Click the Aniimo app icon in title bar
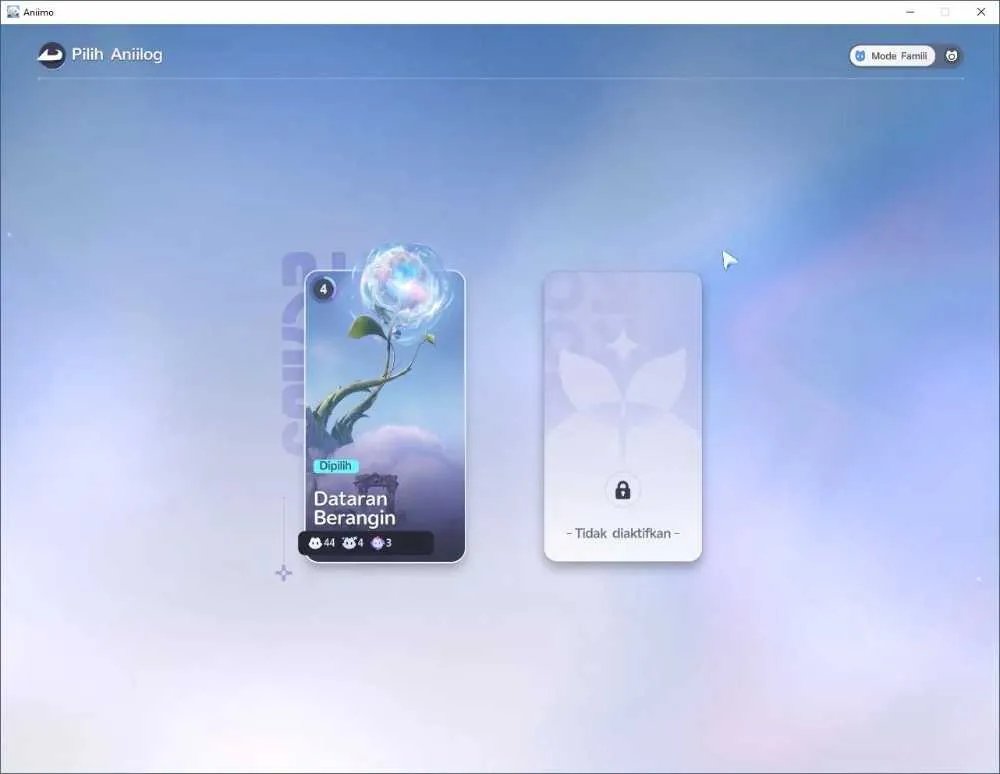1000x774 pixels. (13, 11)
